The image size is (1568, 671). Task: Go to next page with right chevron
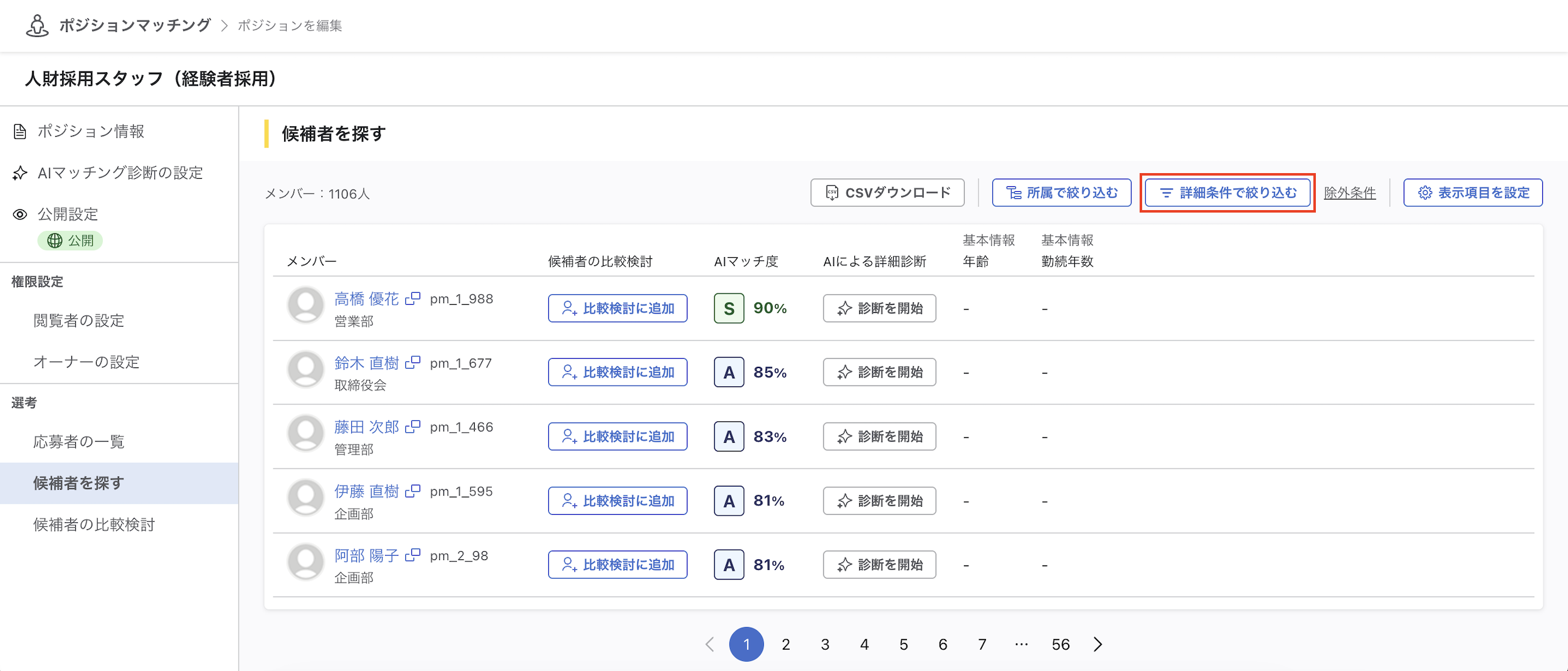[x=1098, y=644]
